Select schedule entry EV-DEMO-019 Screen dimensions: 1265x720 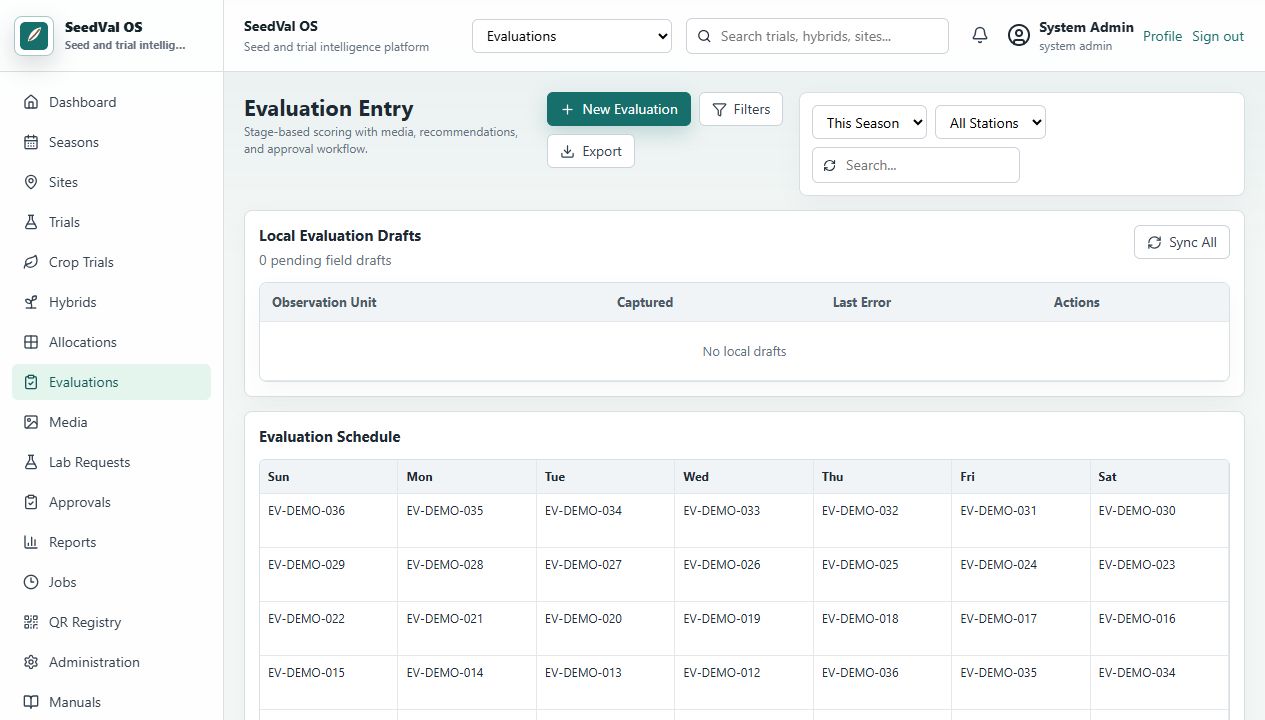coord(722,618)
